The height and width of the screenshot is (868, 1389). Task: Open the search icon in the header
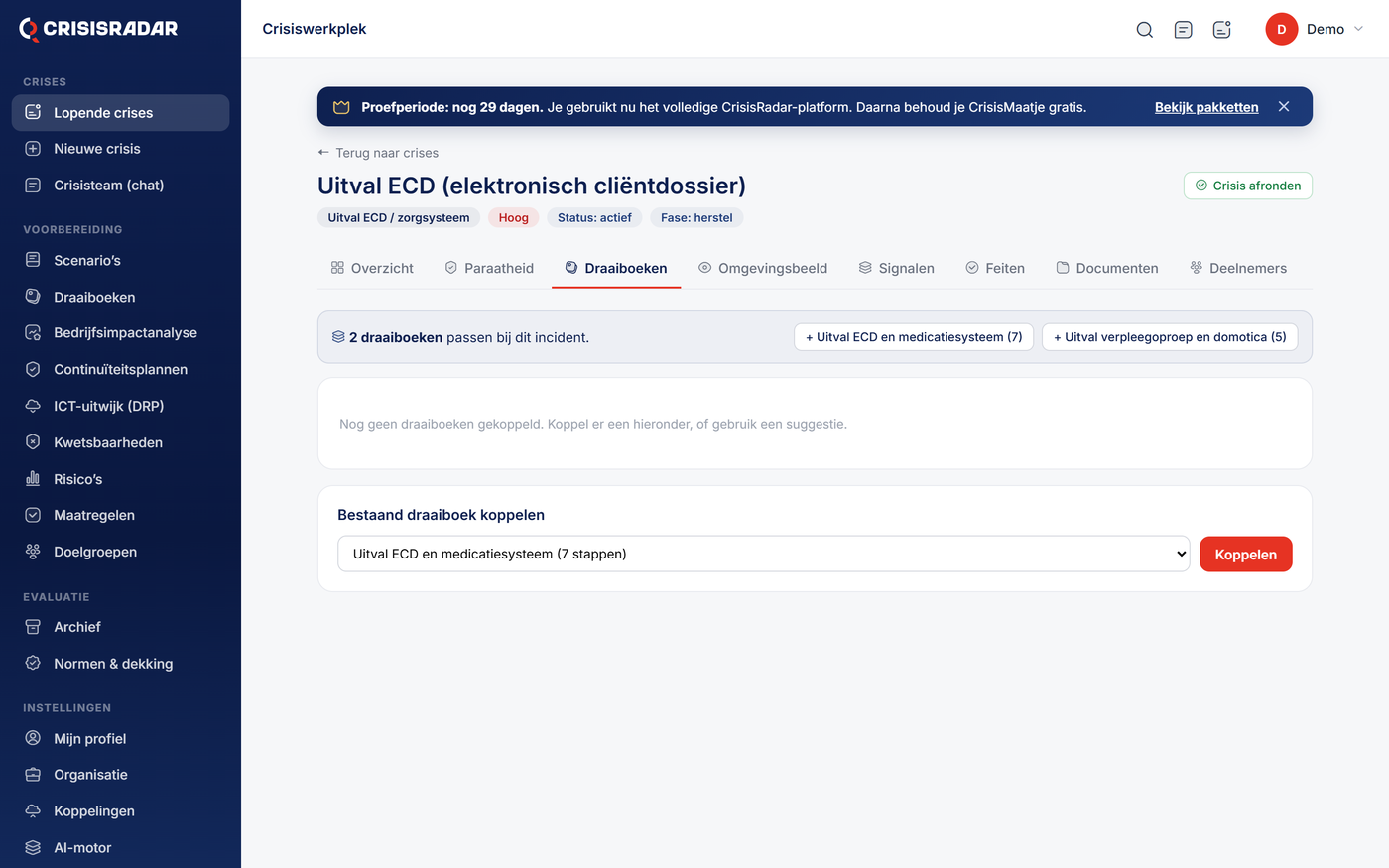[x=1144, y=30]
